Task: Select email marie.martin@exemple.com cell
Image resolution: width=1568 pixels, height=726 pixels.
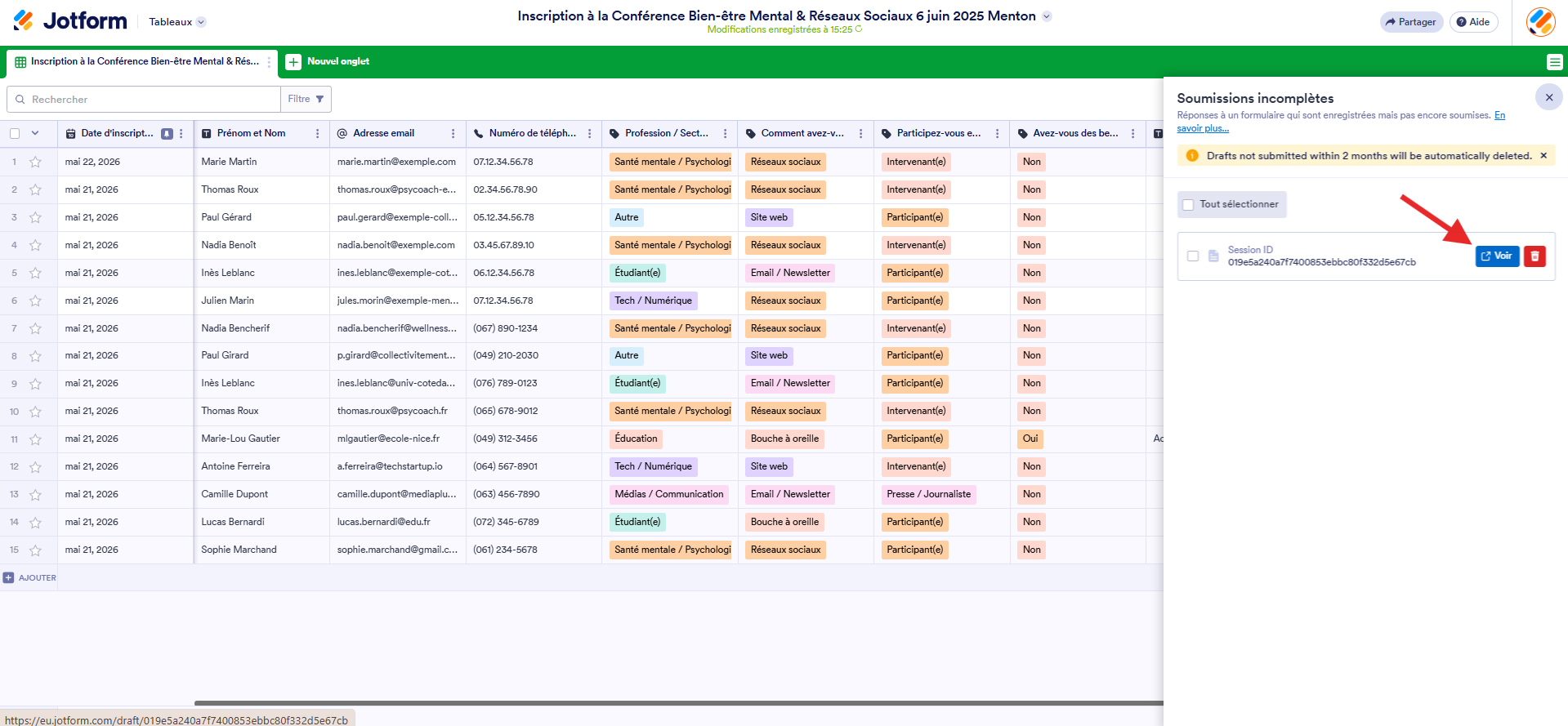Action: (x=397, y=162)
